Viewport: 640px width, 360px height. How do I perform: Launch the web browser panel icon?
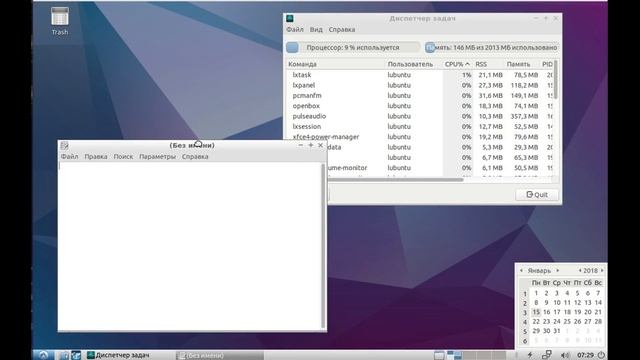pyautogui.click(x=76, y=356)
